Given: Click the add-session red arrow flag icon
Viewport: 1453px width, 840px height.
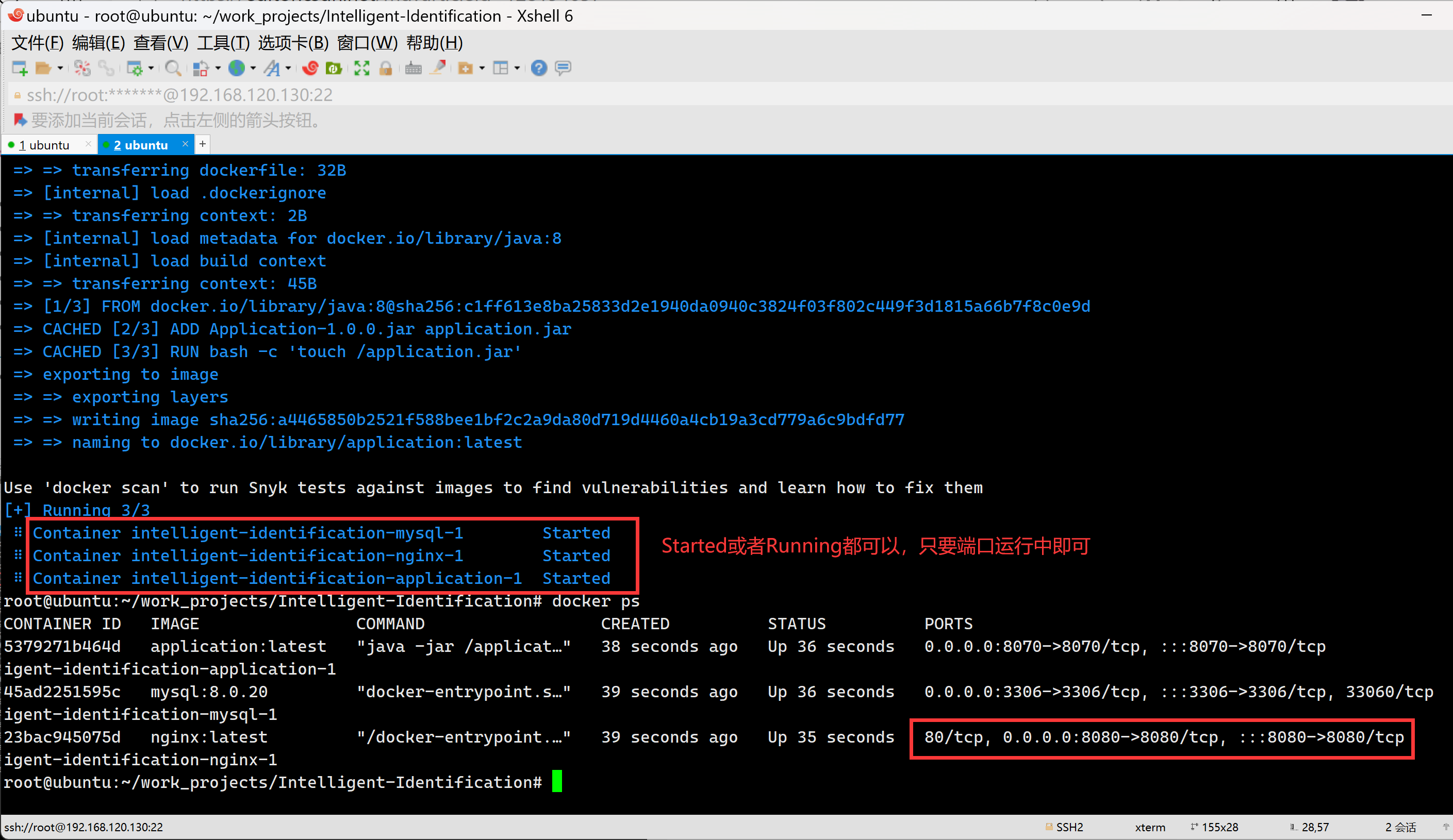Looking at the screenshot, I should pos(20,120).
